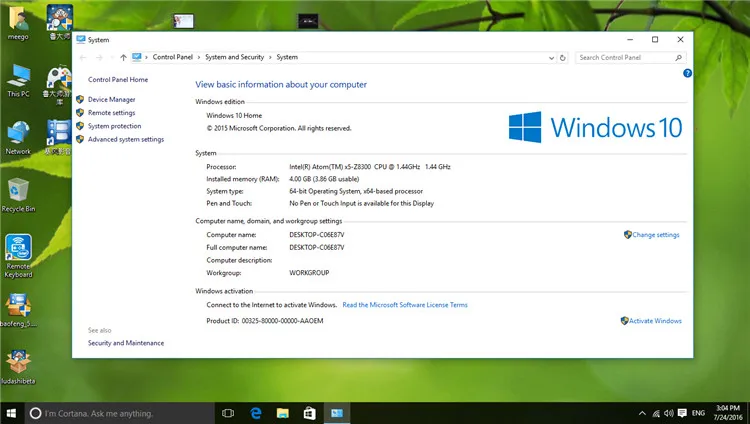This screenshot has height=424, width=750.
Task: Open Control Panel Home link
Action: pyautogui.click(x=118, y=79)
